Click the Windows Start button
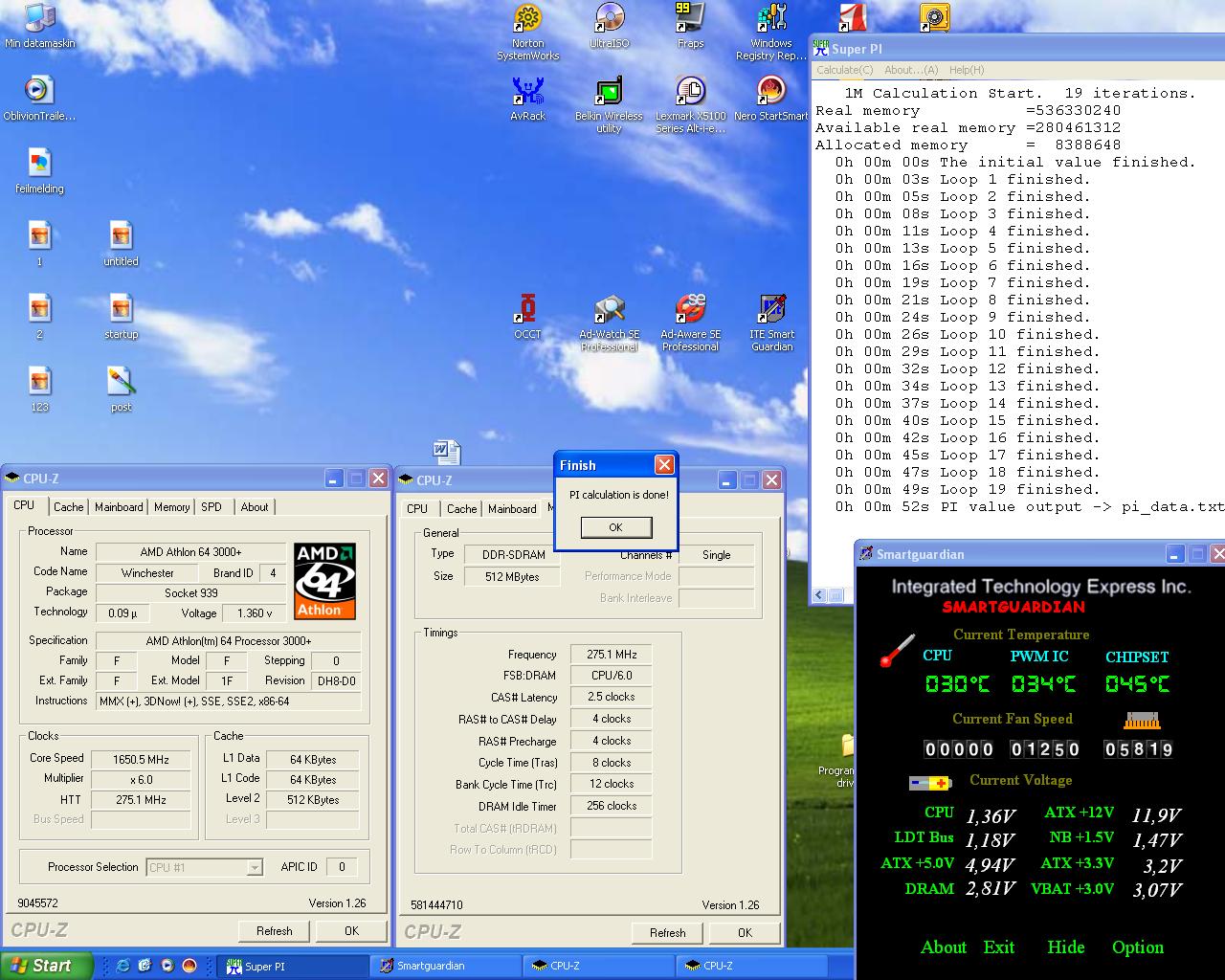 point(46,966)
